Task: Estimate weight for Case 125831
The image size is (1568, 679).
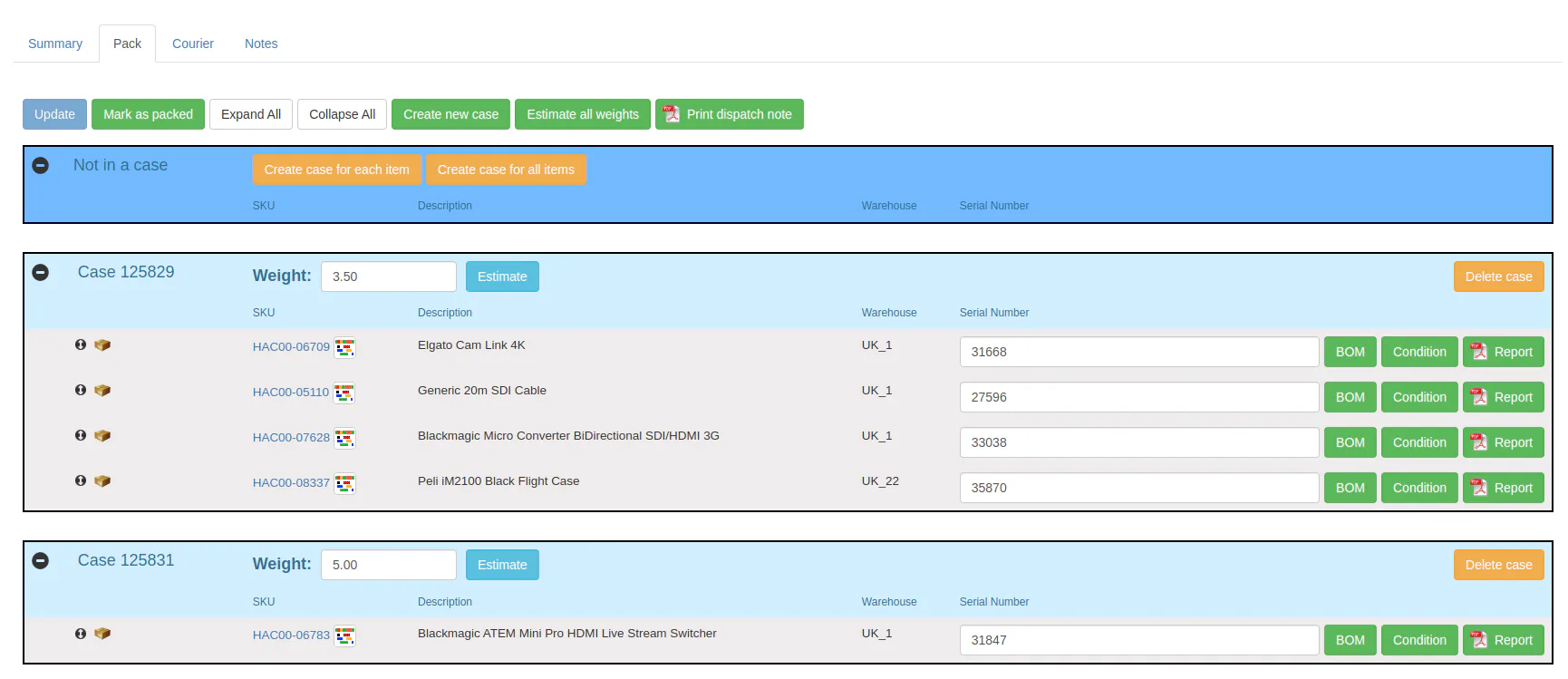Action: (502, 565)
